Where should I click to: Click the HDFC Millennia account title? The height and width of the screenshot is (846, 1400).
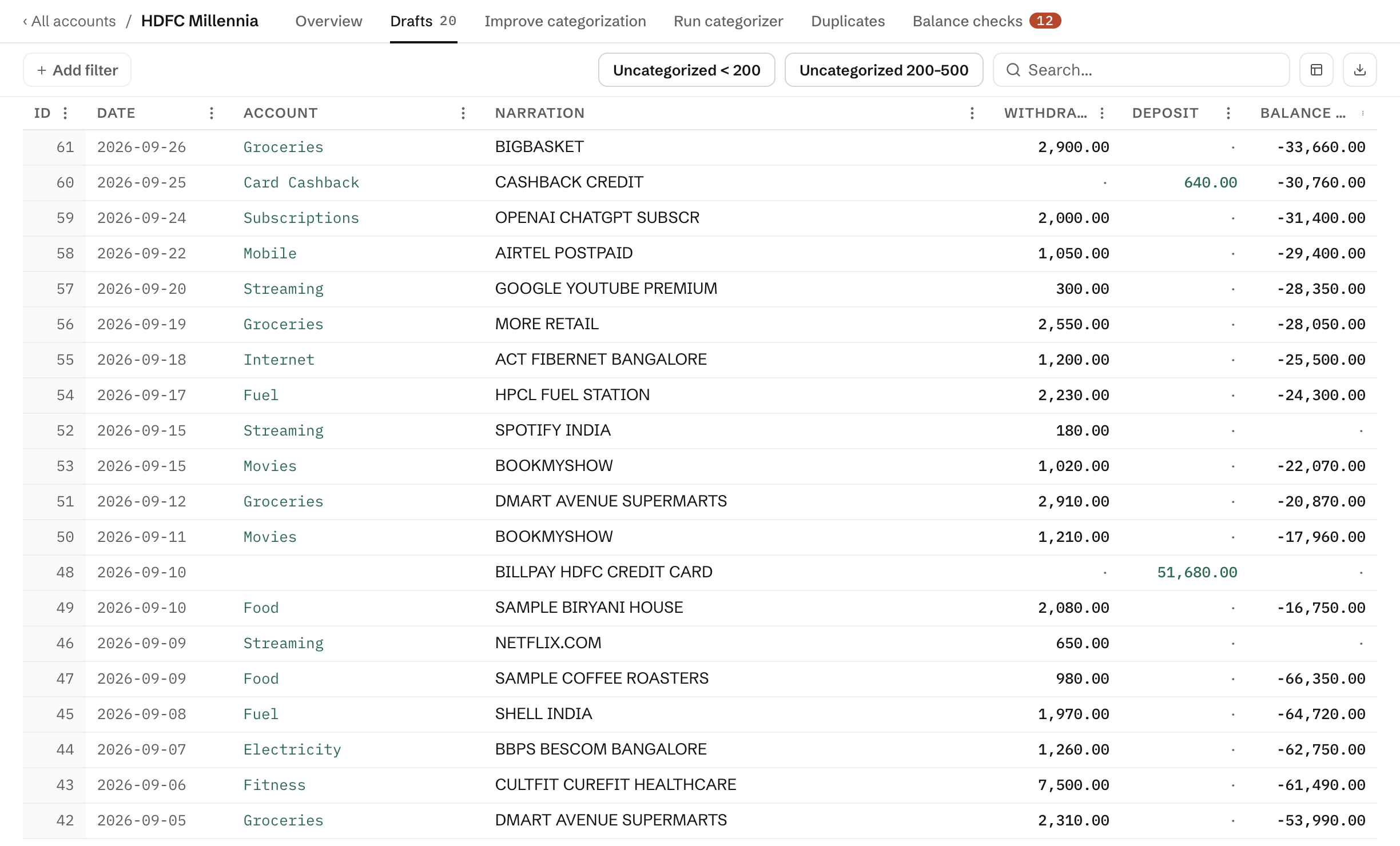pos(200,21)
